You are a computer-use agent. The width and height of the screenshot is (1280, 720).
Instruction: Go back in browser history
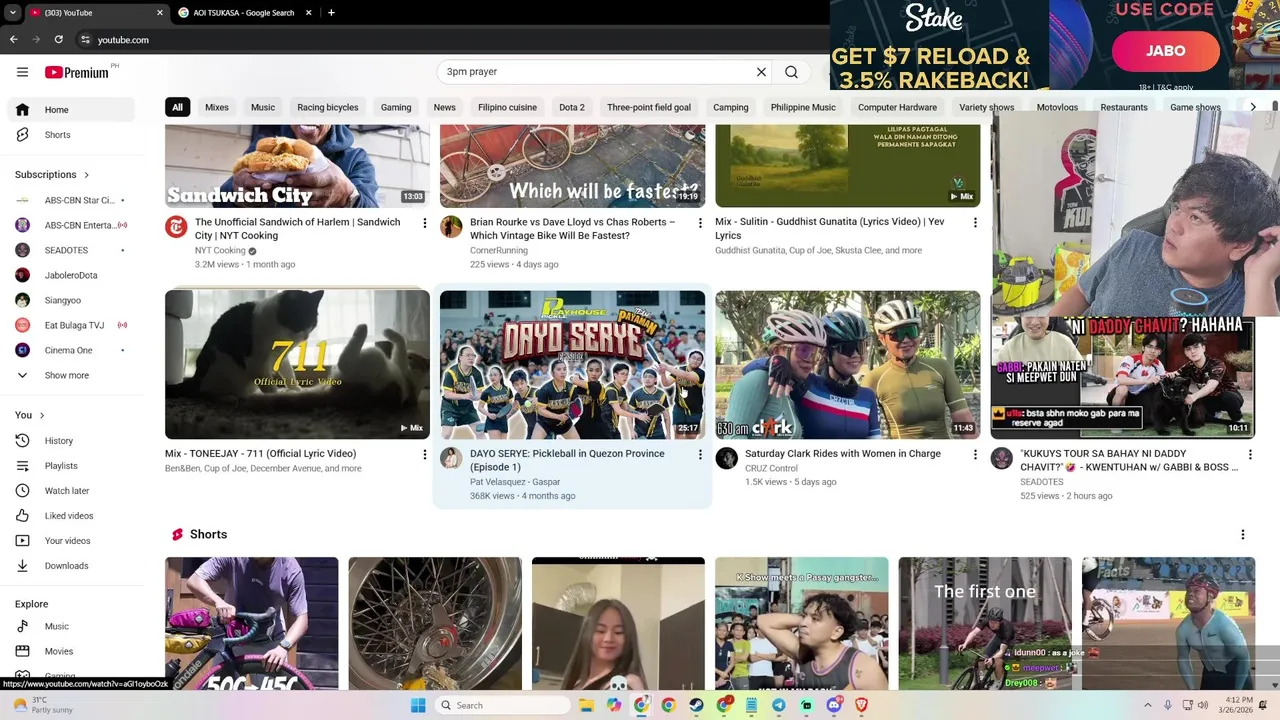(13, 40)
